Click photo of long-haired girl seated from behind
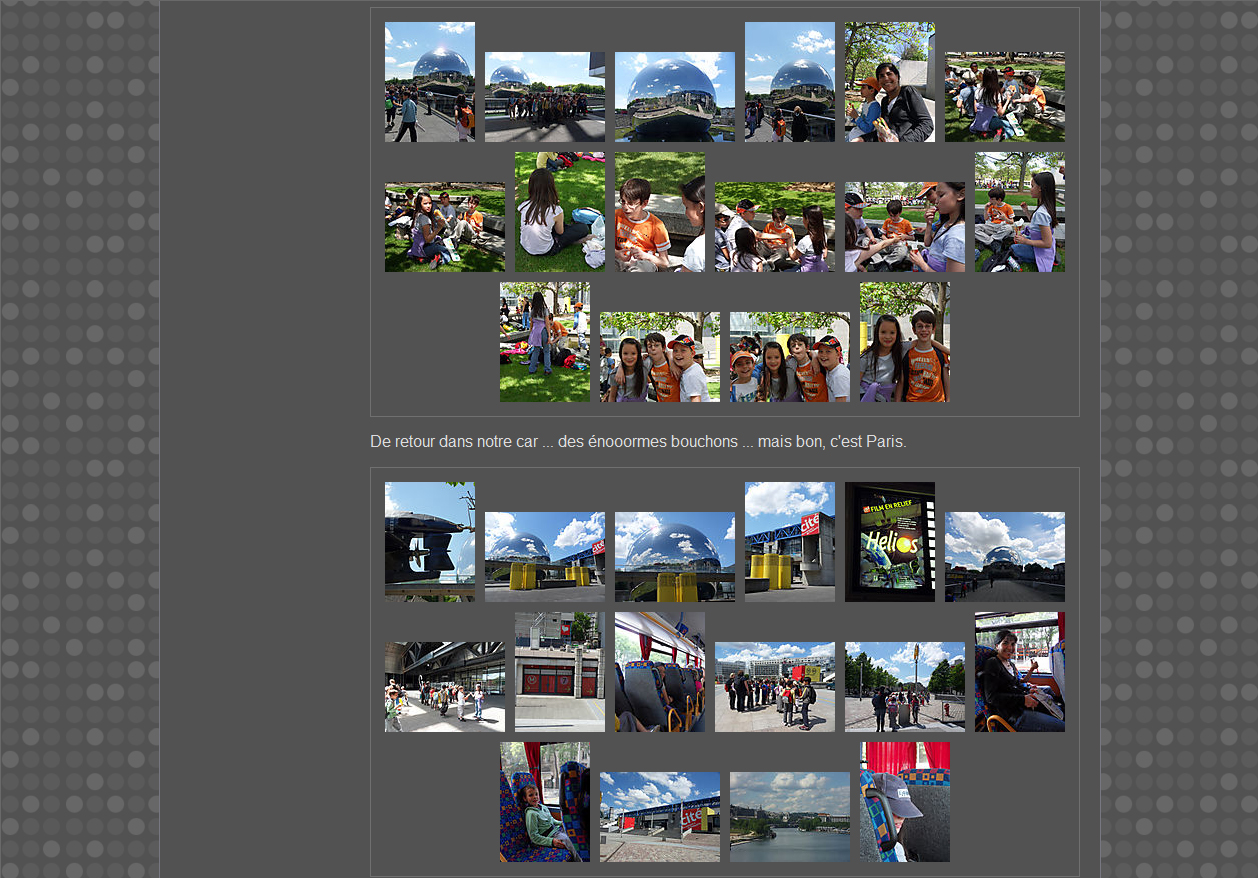Viewport: 1258px width, 878px height. point(559,212)
